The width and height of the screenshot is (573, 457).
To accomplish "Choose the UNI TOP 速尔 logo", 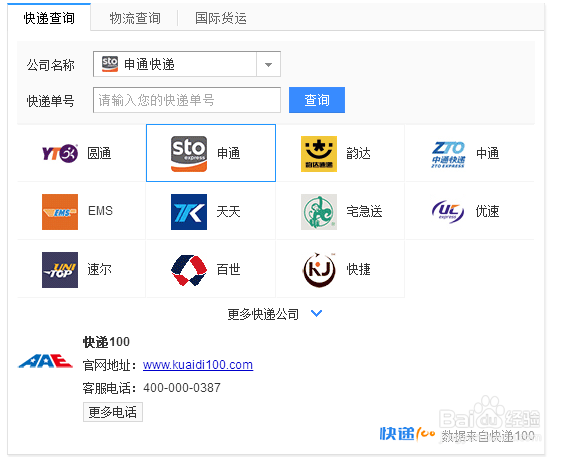I will point(60,270).
